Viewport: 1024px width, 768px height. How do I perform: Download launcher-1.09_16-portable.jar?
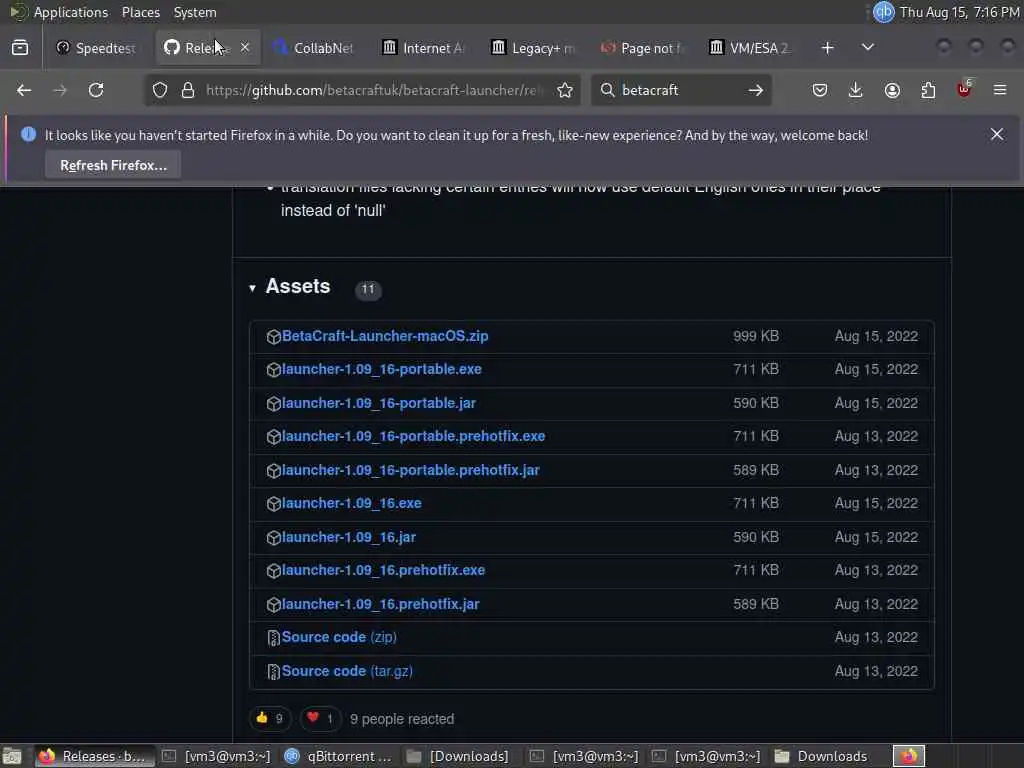379,404
